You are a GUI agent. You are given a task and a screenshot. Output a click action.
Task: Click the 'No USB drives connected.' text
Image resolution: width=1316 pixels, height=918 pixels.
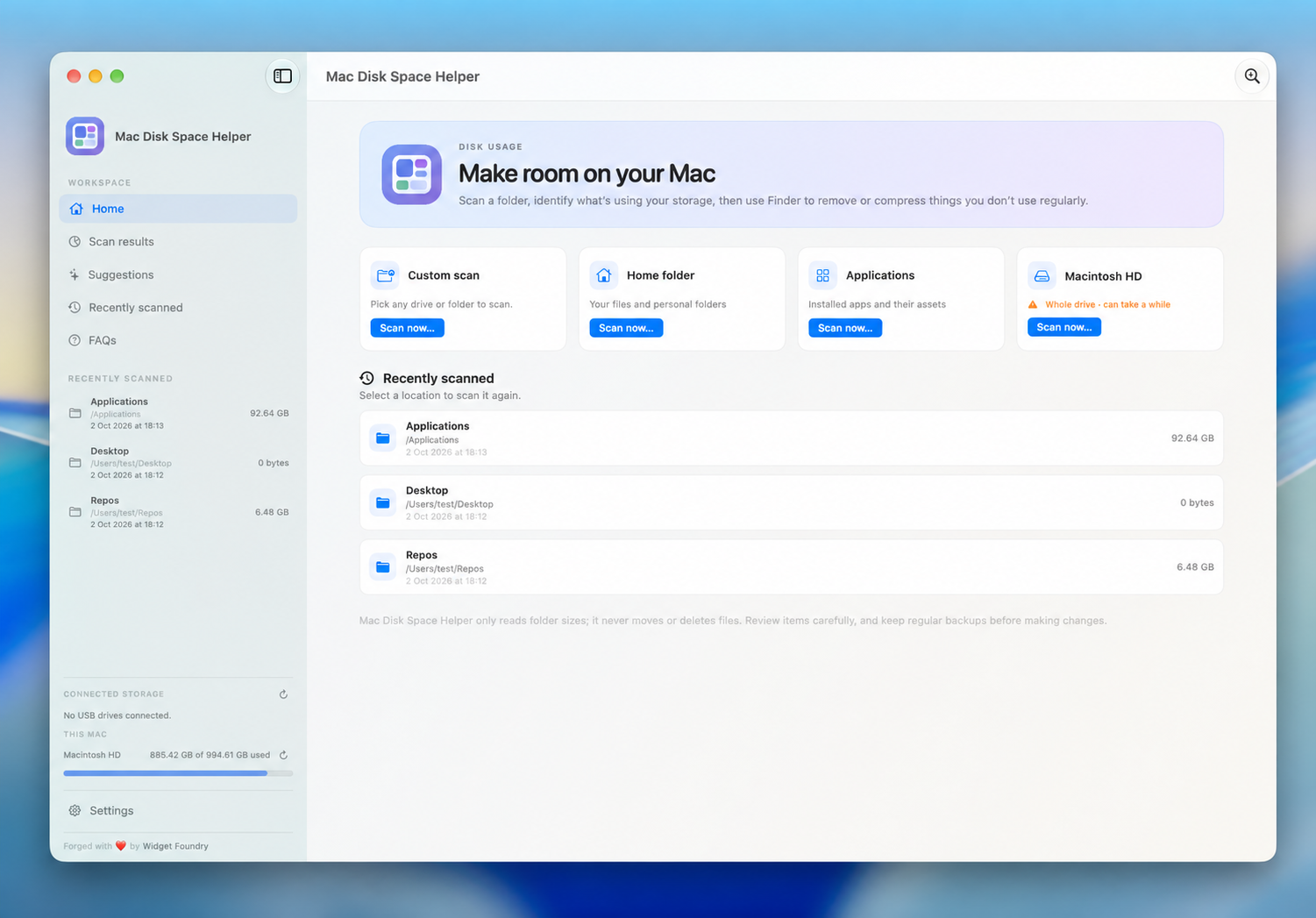point(117,715)
